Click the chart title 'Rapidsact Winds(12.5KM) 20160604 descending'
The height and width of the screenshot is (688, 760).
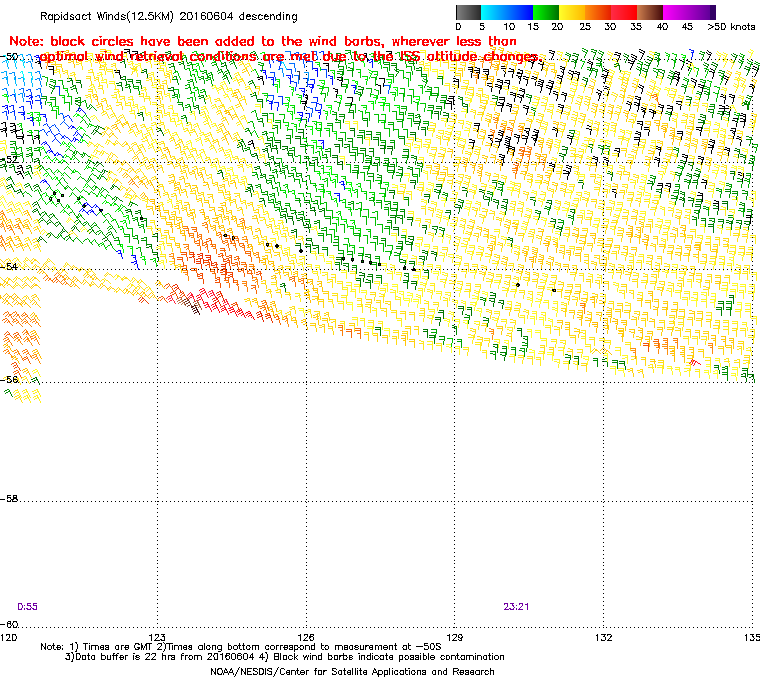(169, 16)
